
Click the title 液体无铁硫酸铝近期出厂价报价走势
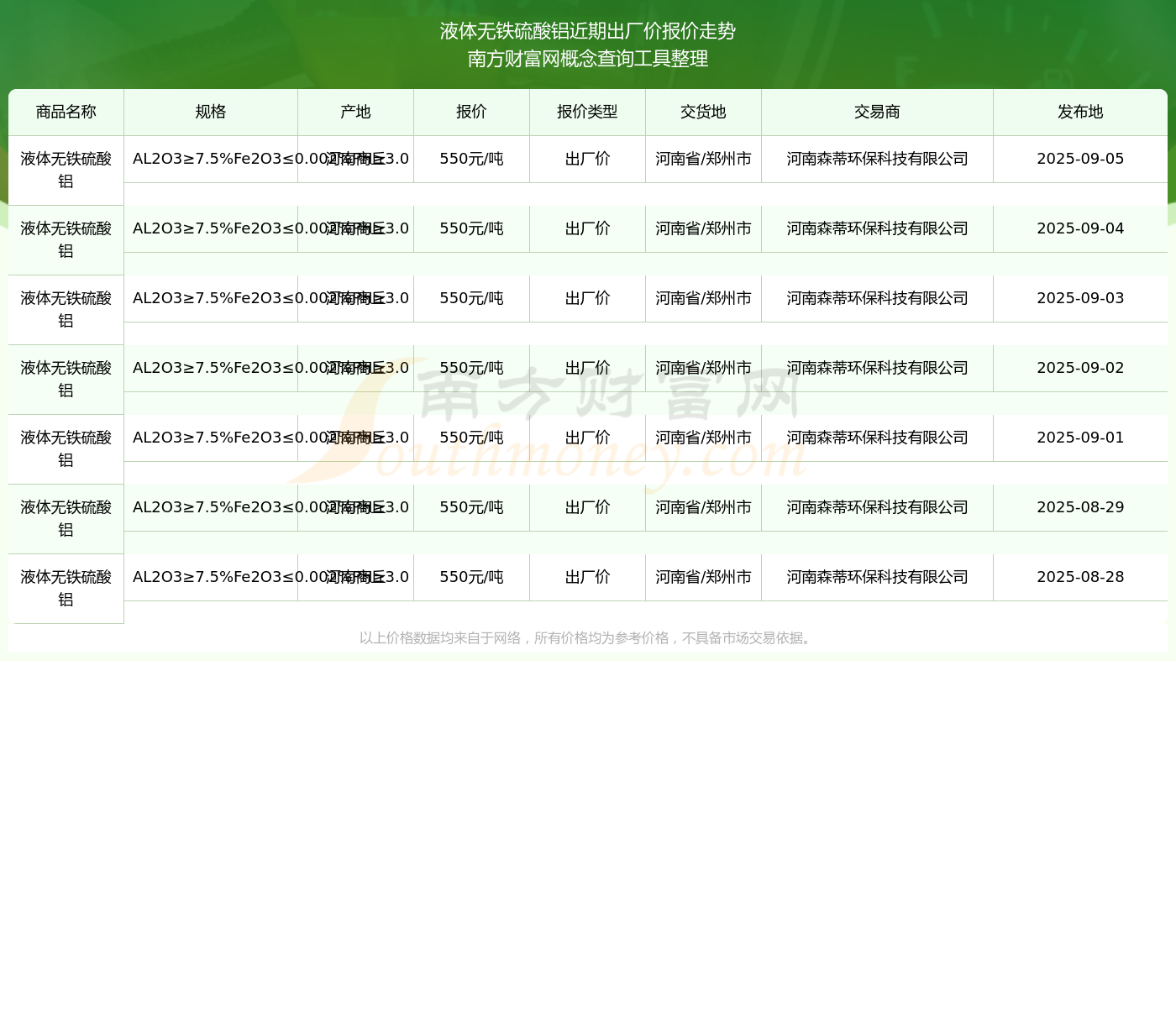(x=588, y=31)
